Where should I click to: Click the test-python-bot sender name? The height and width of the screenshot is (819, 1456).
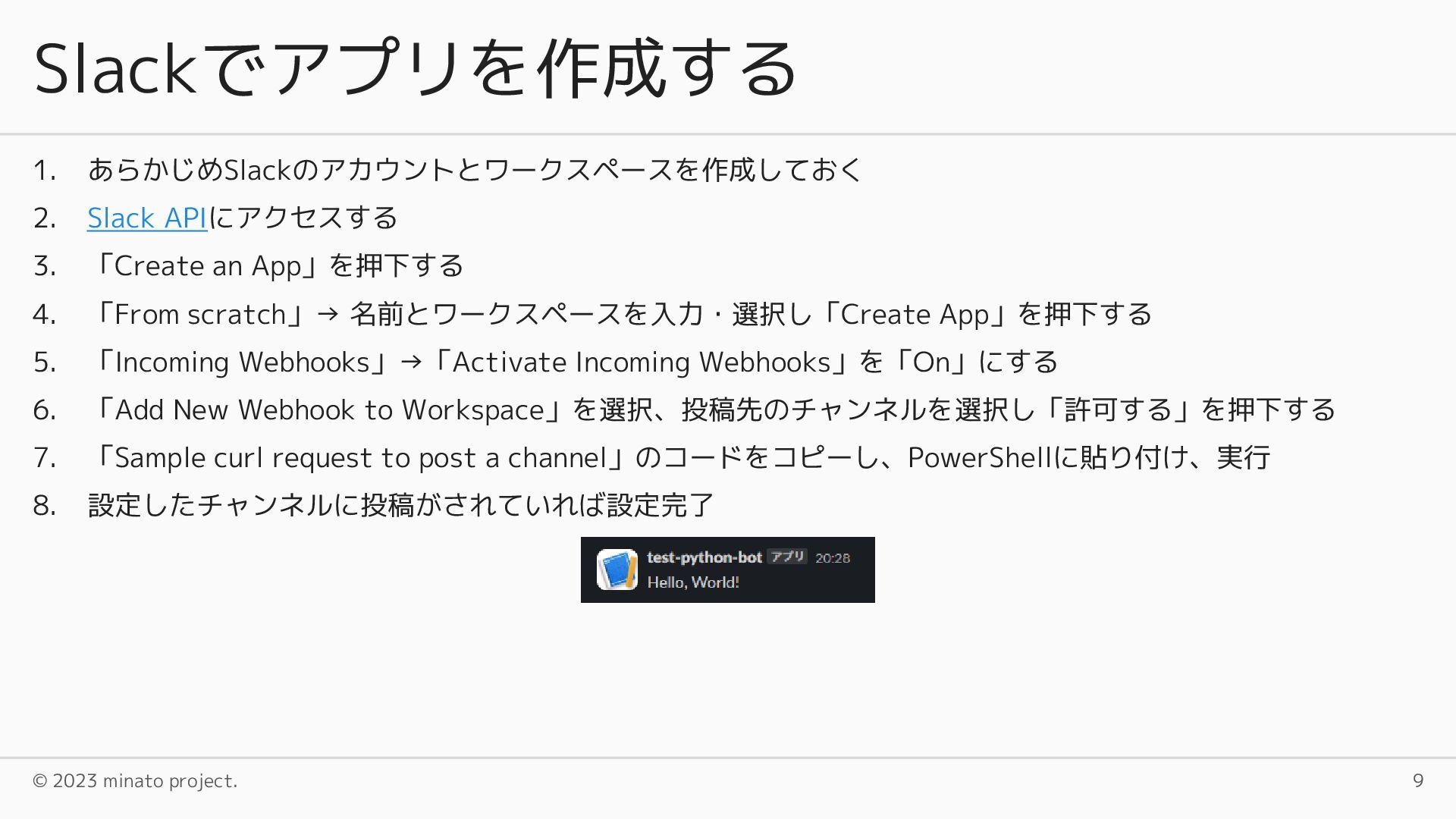click(x=704, y=557)
